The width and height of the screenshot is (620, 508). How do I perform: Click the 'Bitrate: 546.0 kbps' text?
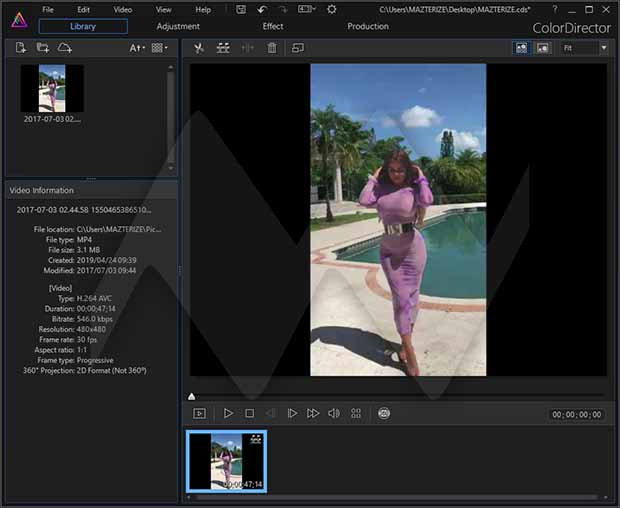click(82, 319)
